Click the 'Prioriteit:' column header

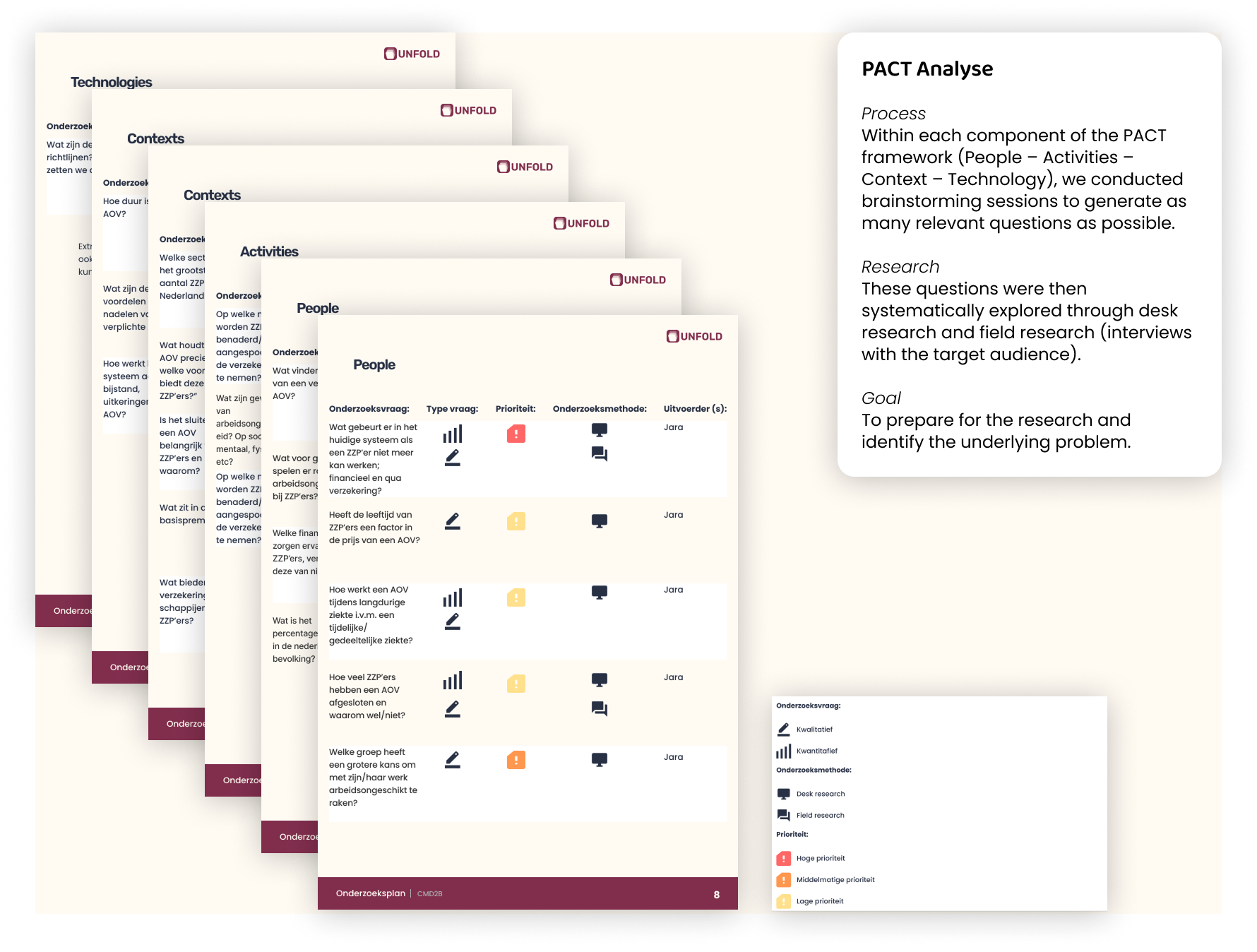pyautogui.click(x=516, y=408)
